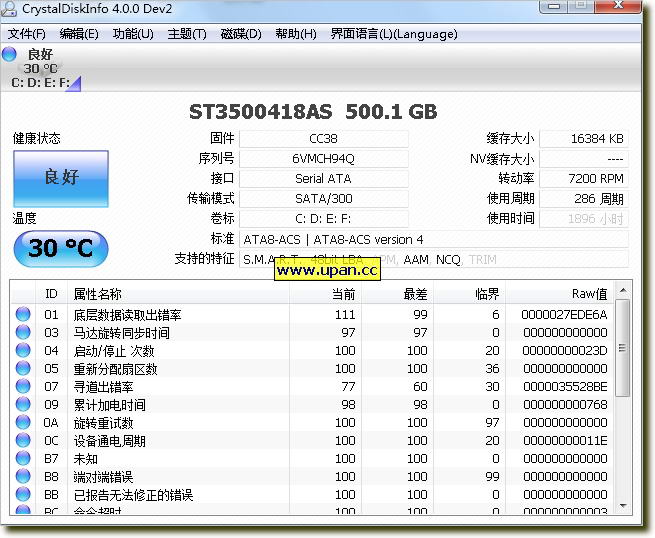Viewport: 655px width, 538px height.
Task: Open the 文件(F) menu
Action: pos(27,34)
